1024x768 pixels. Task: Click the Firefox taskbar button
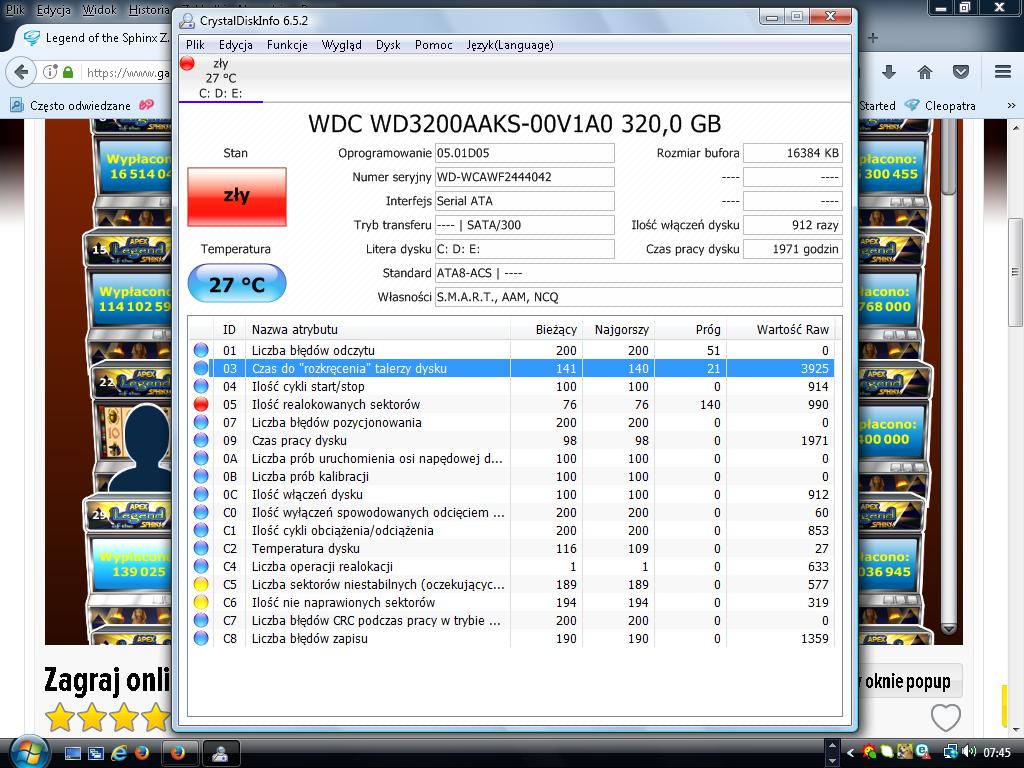coord(178,753)
